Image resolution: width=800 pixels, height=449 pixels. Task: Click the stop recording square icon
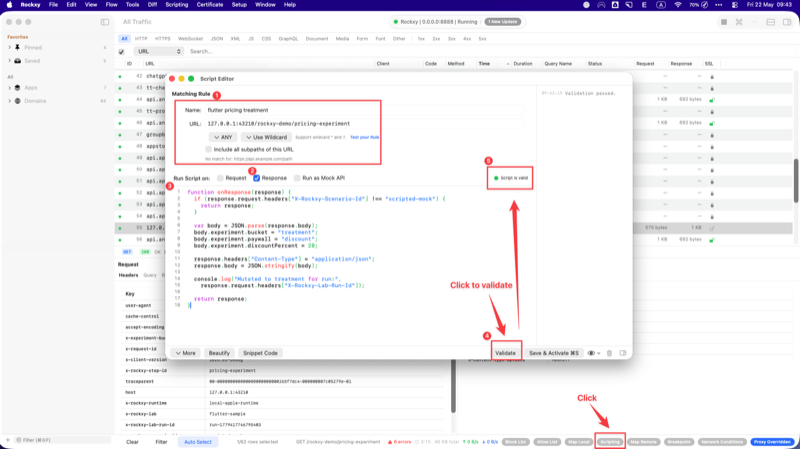point(723,22)
